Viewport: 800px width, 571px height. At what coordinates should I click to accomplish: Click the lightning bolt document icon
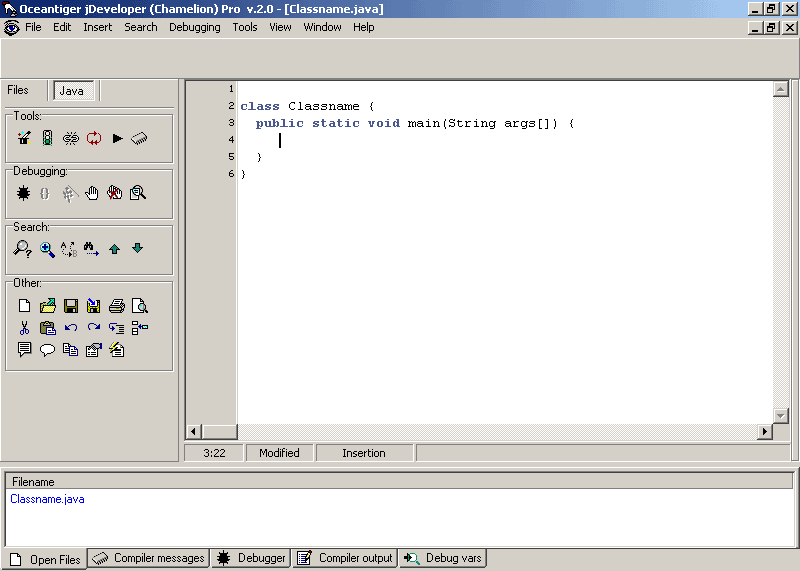pos(117,350)
